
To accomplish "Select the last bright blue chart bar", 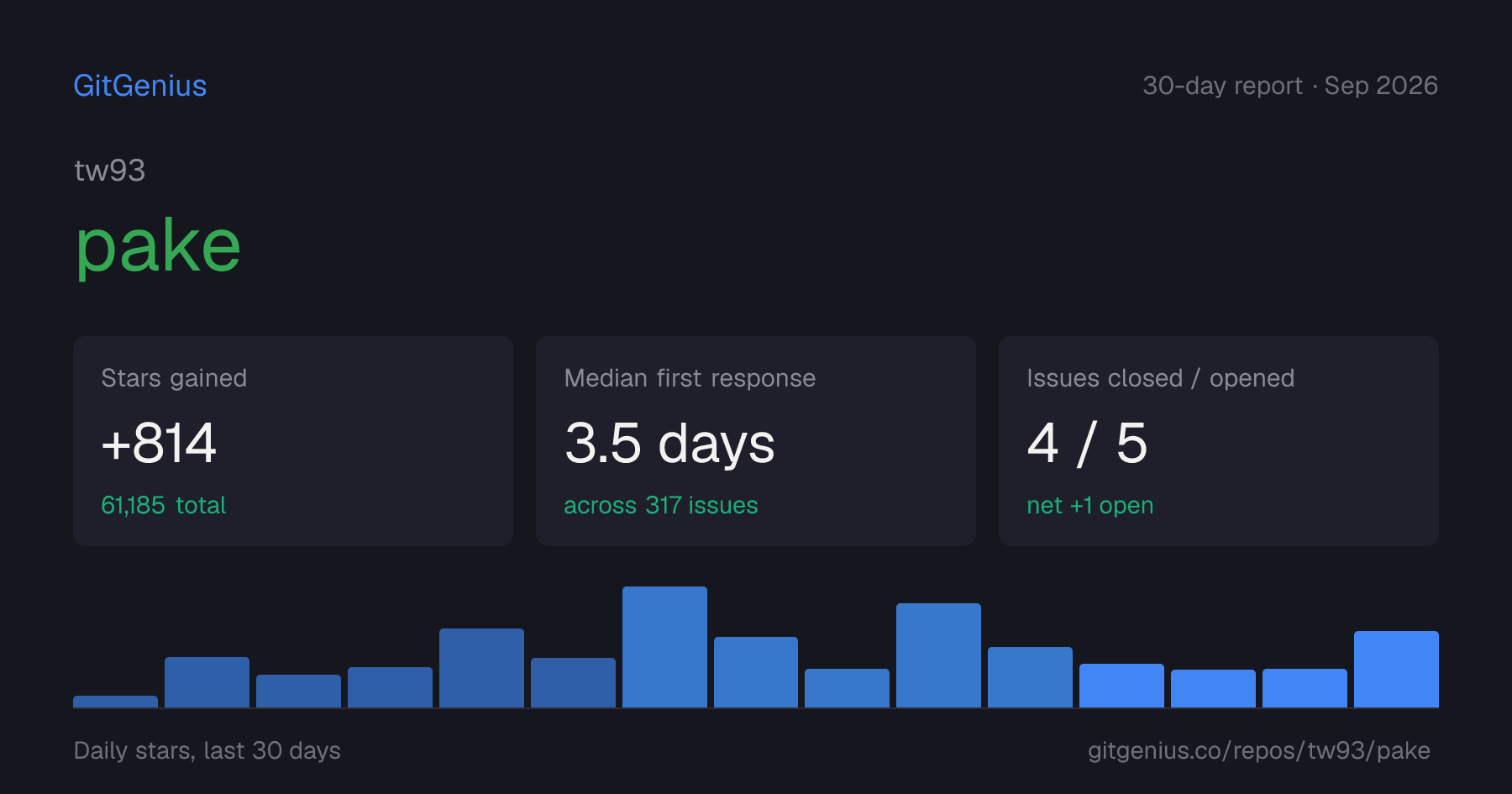I will 1396,669.
